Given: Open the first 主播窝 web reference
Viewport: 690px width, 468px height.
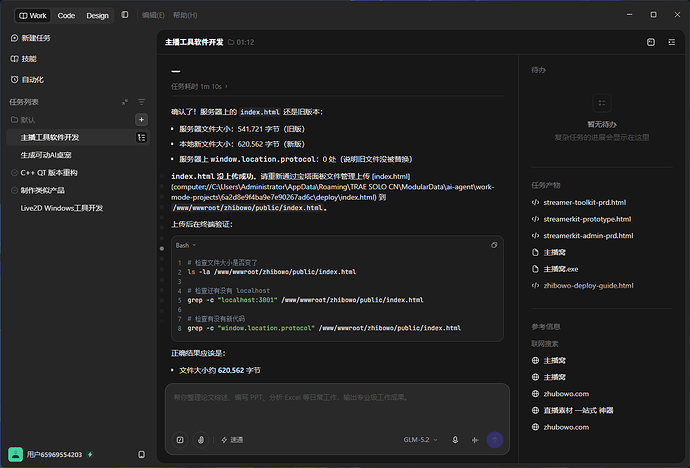Looking at the screenshot, I should point(554,361).
